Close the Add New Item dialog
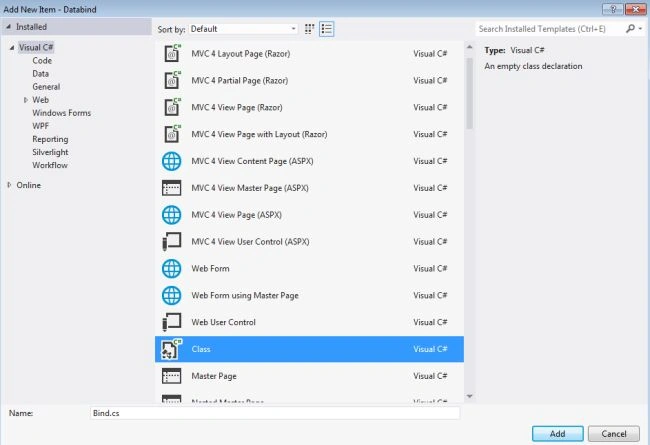Viewport: 650px width, 445px height. click(635, 9)
